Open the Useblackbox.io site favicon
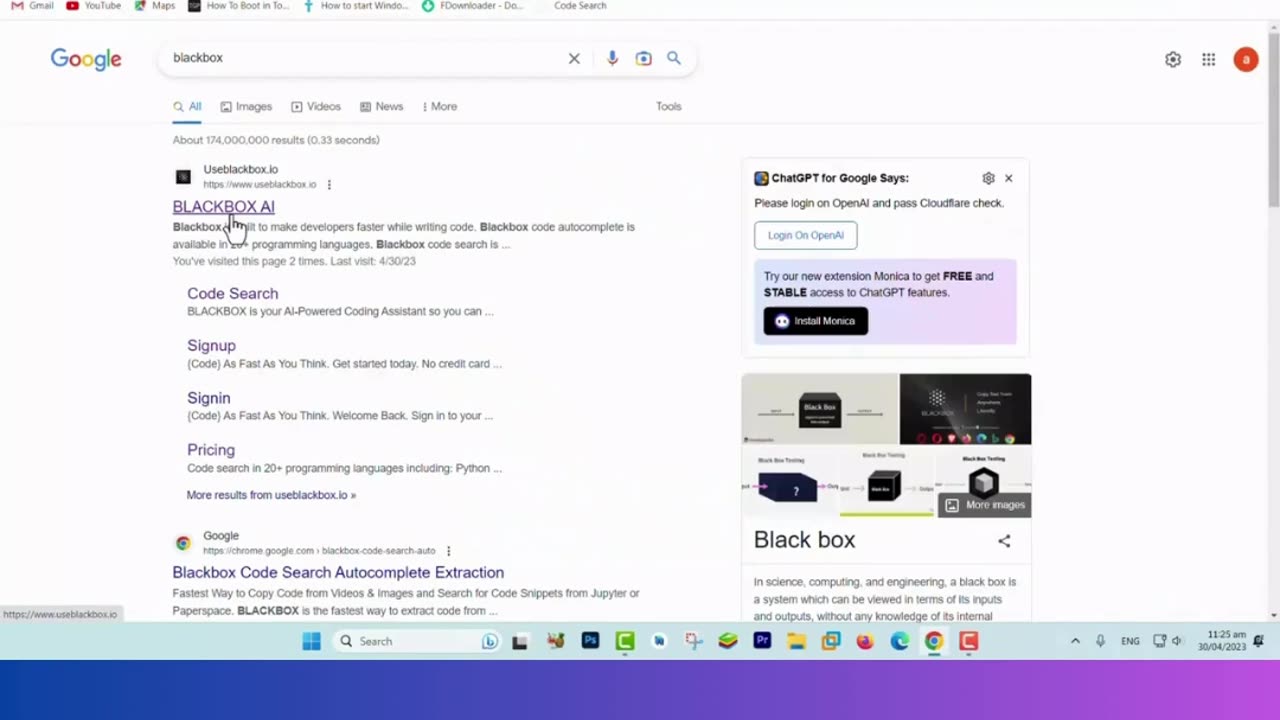Viewport: 1280px width, 720px height. pyautogui.click(x=183, y=177)
